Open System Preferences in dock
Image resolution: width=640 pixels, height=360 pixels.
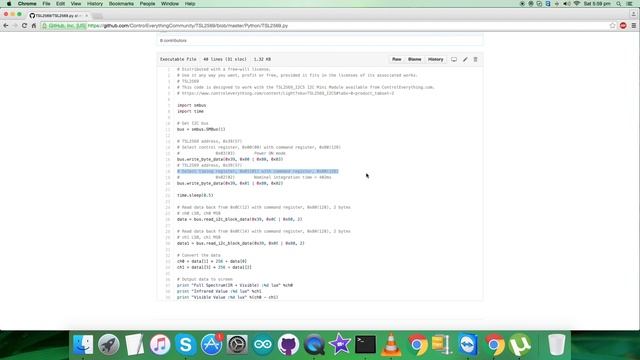[237, 344]
